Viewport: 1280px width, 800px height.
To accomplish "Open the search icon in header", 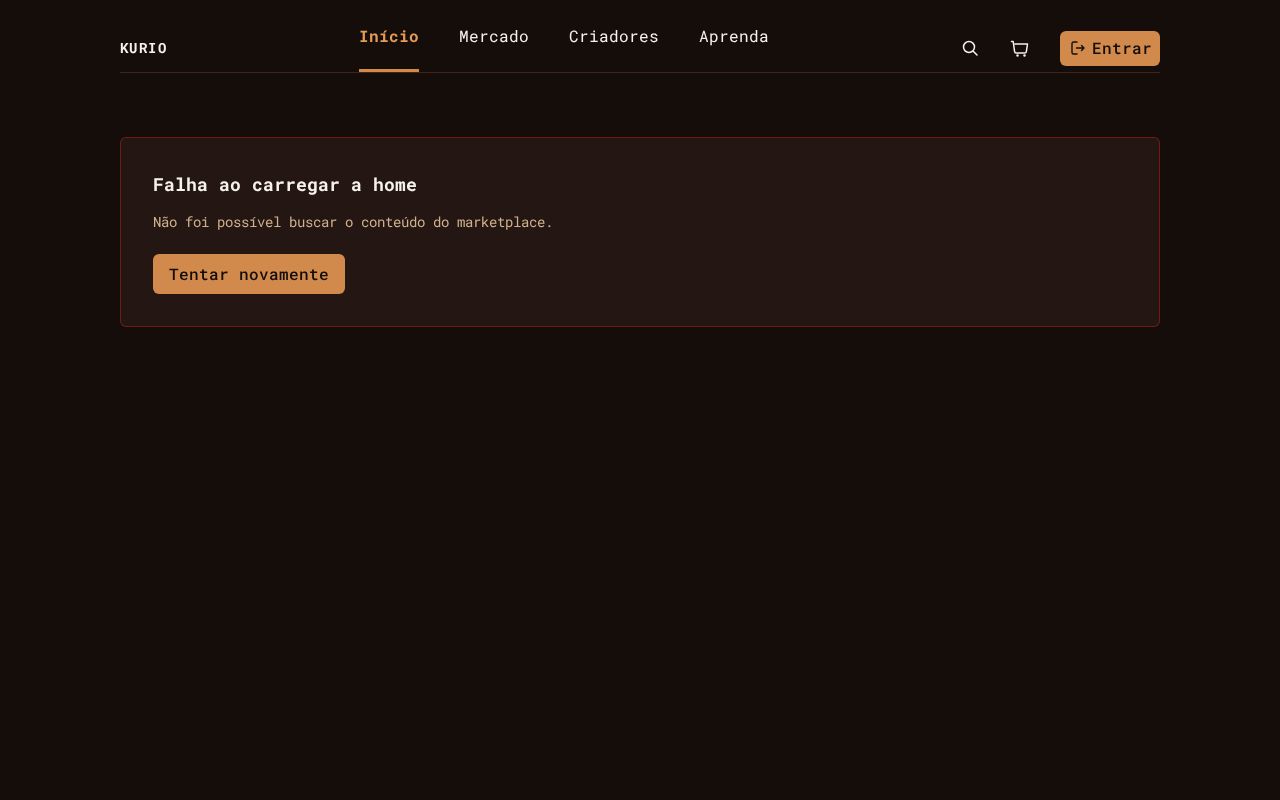I will (970, 48).
